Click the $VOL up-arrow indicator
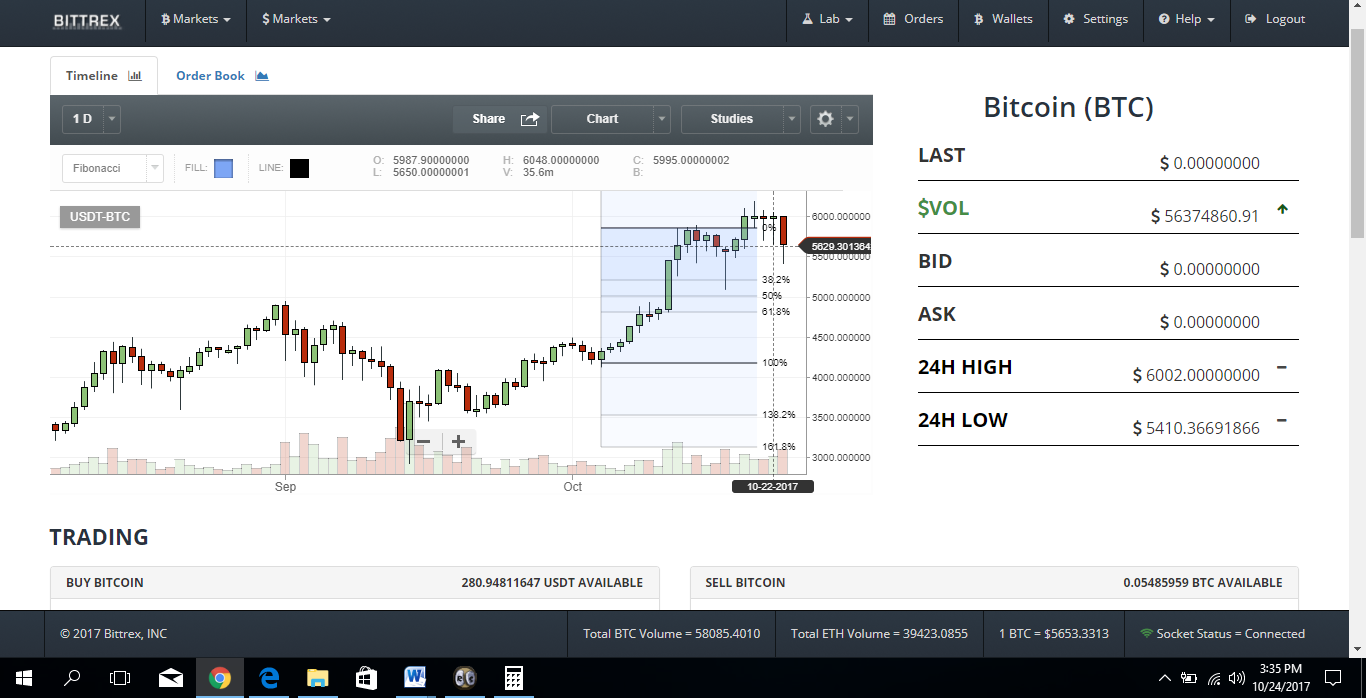 [1282, 210]
